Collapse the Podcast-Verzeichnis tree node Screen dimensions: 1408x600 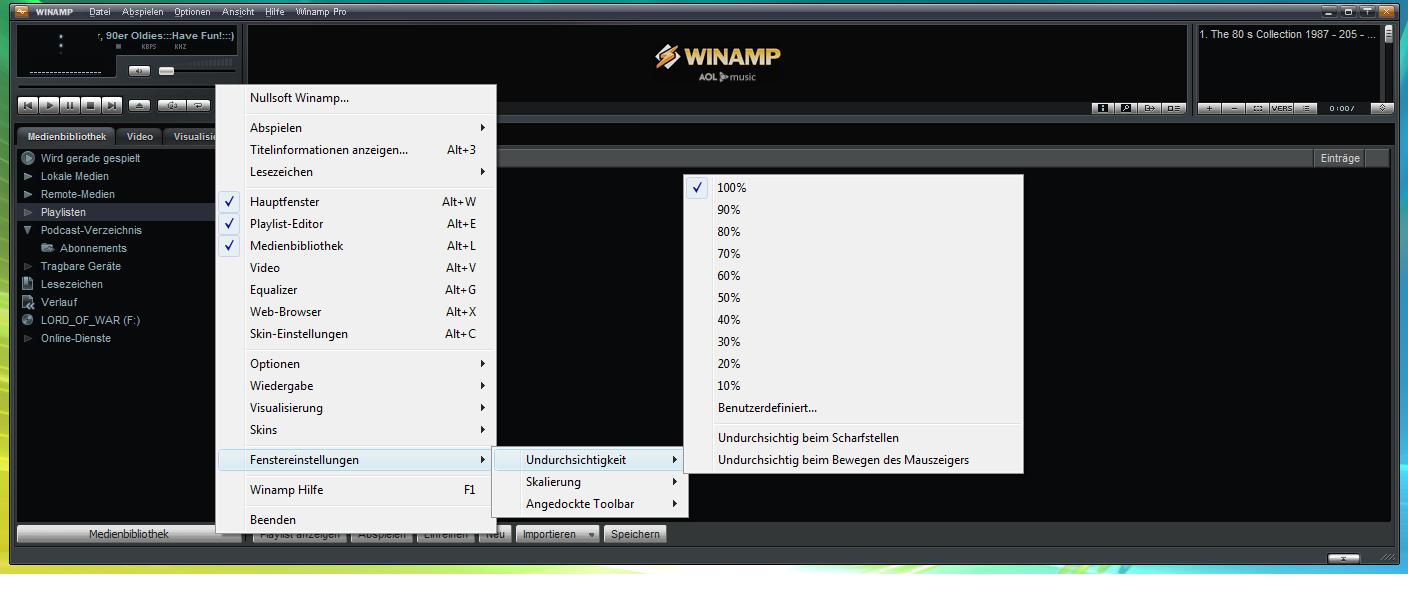click(28, 230)
